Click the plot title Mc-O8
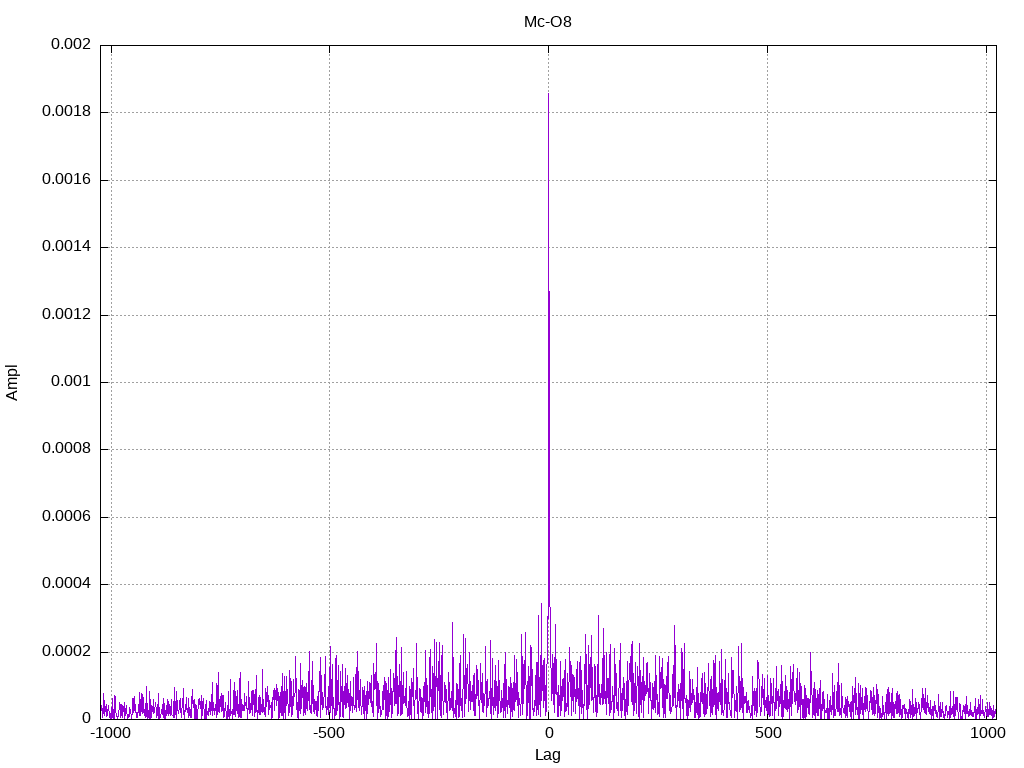 (x=548, y=21)
